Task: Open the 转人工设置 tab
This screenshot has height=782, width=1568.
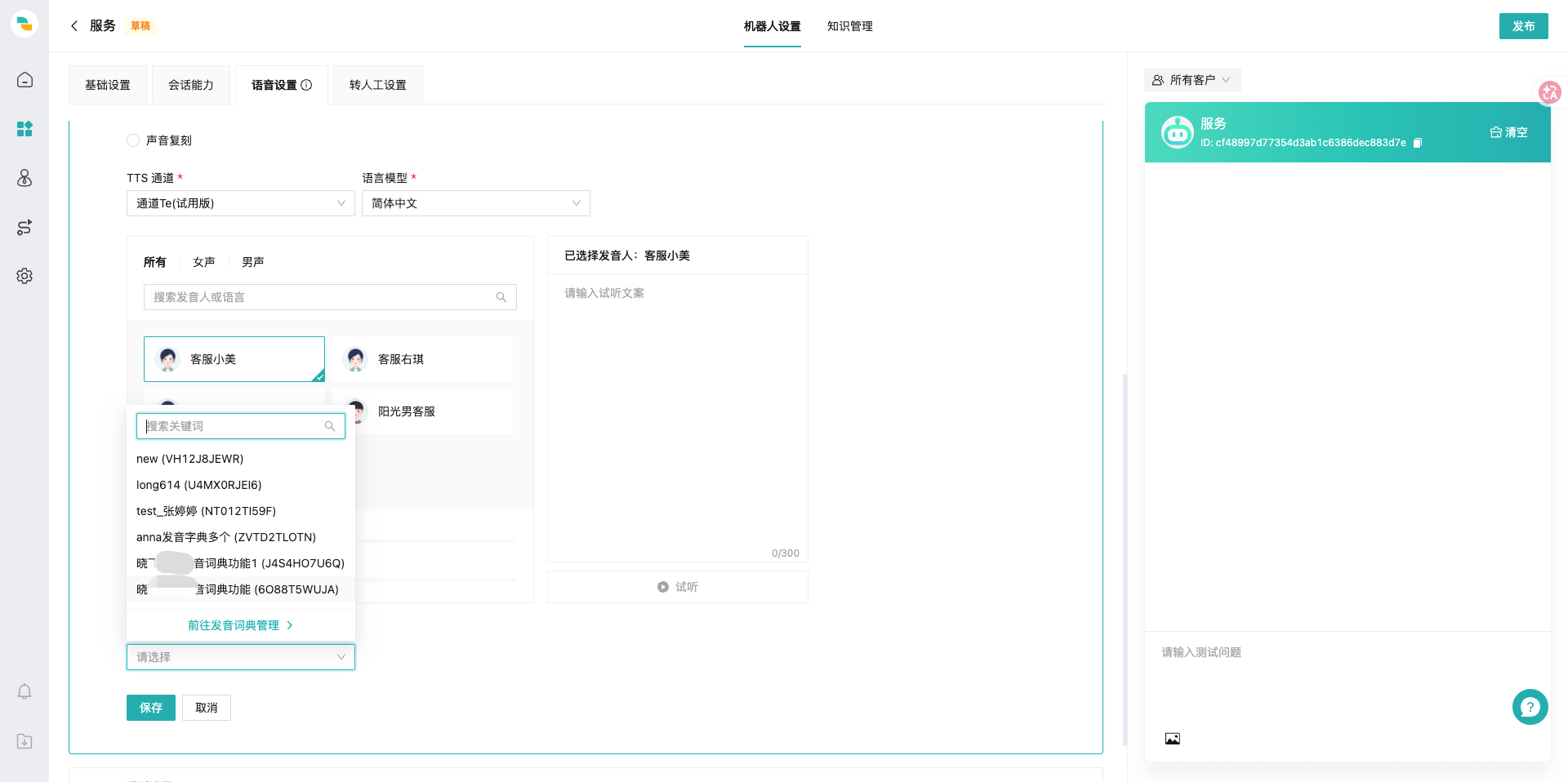Action: (x=378, y=85)
